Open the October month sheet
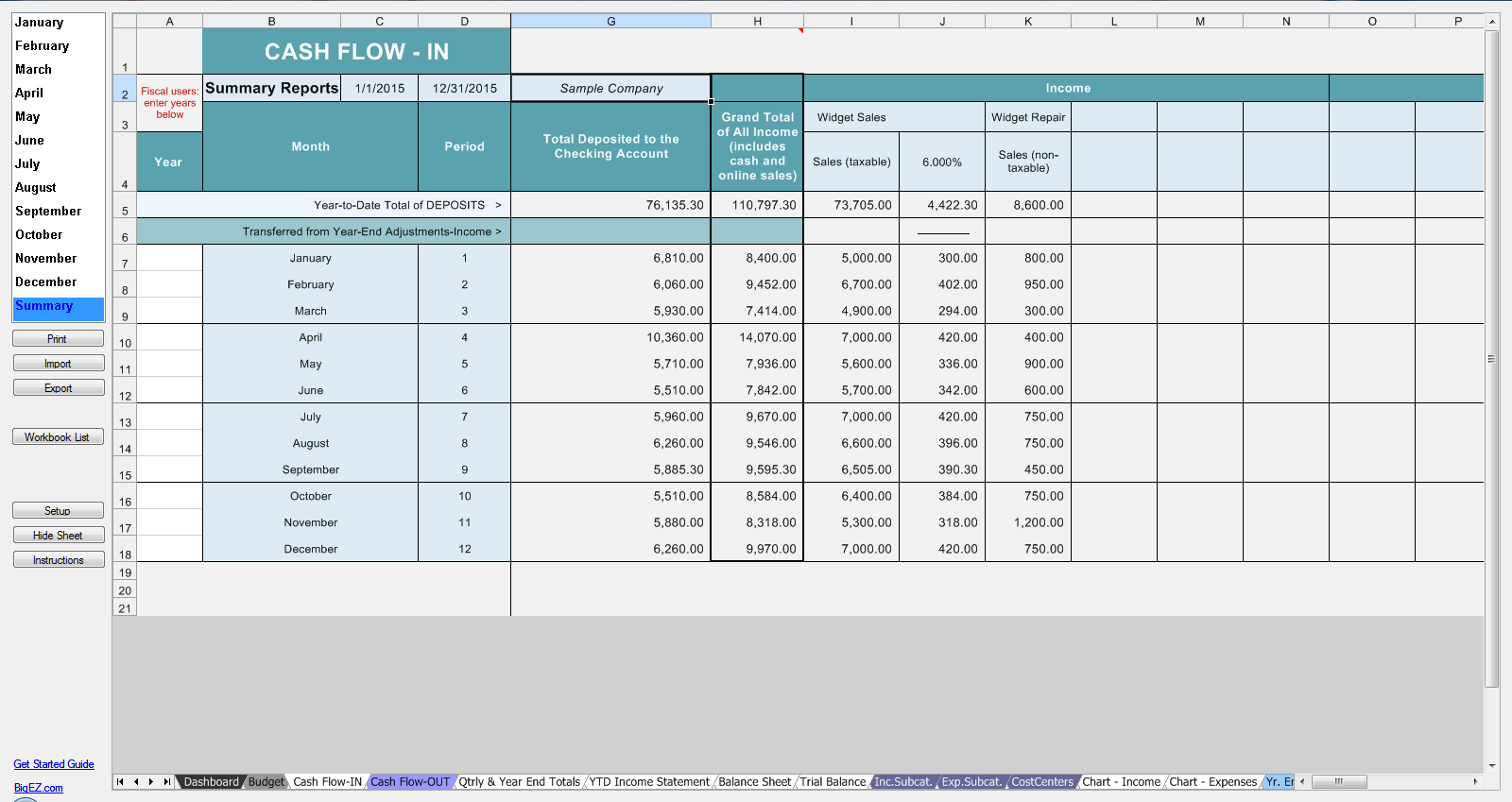The height and width of the screenshot is (802, 1512). [58, 234]
